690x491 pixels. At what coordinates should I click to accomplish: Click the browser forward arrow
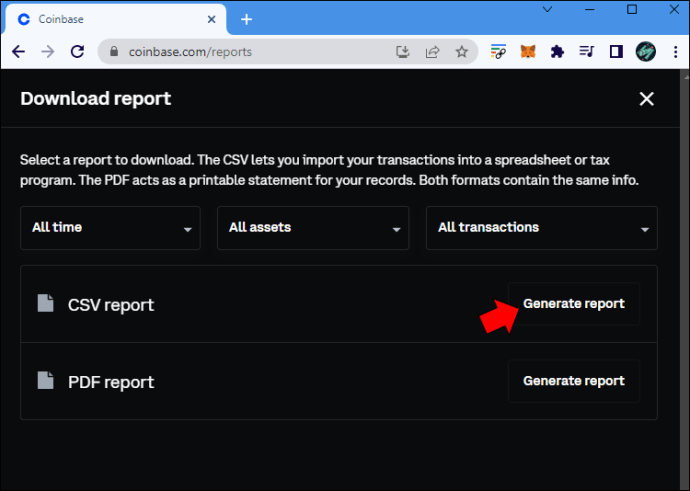[x=48, y=52]
